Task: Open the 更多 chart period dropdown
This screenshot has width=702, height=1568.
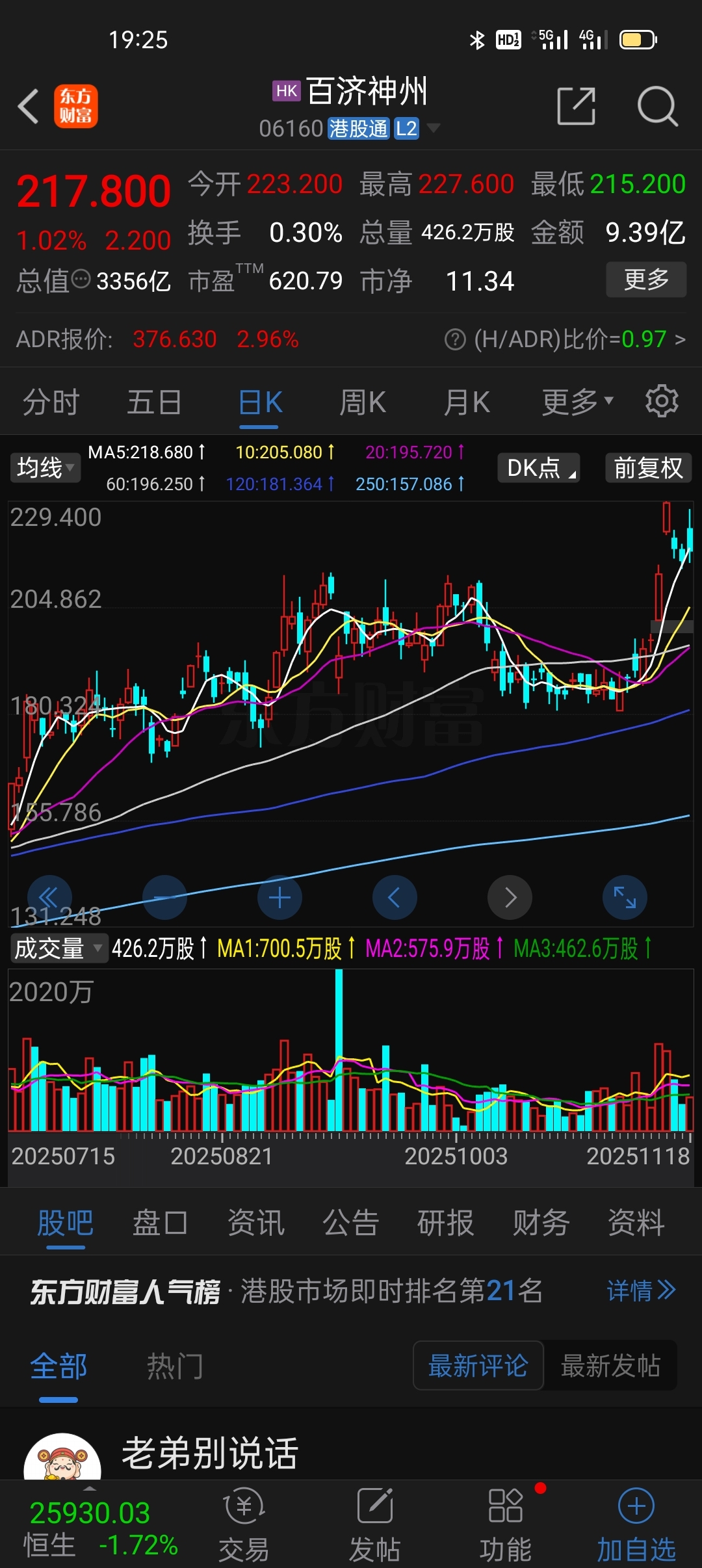Action: point(577,402)
